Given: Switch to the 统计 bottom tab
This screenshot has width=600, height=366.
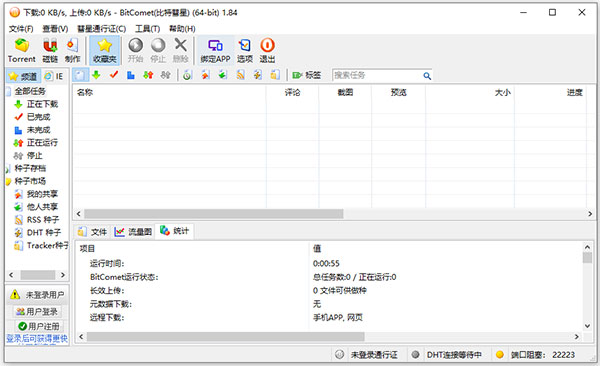Looking at the screenshot, I should click(x=174, y=231).
